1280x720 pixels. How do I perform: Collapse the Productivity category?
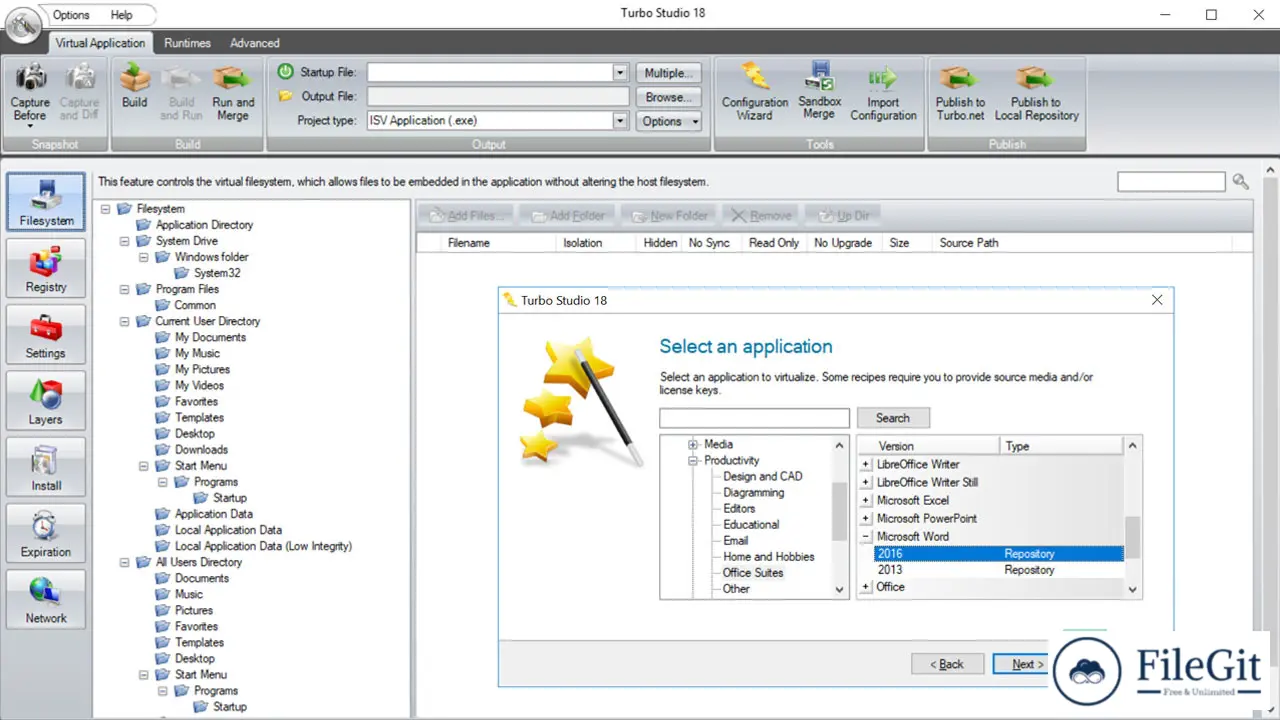pyautogui.click(x=692, y=461)
